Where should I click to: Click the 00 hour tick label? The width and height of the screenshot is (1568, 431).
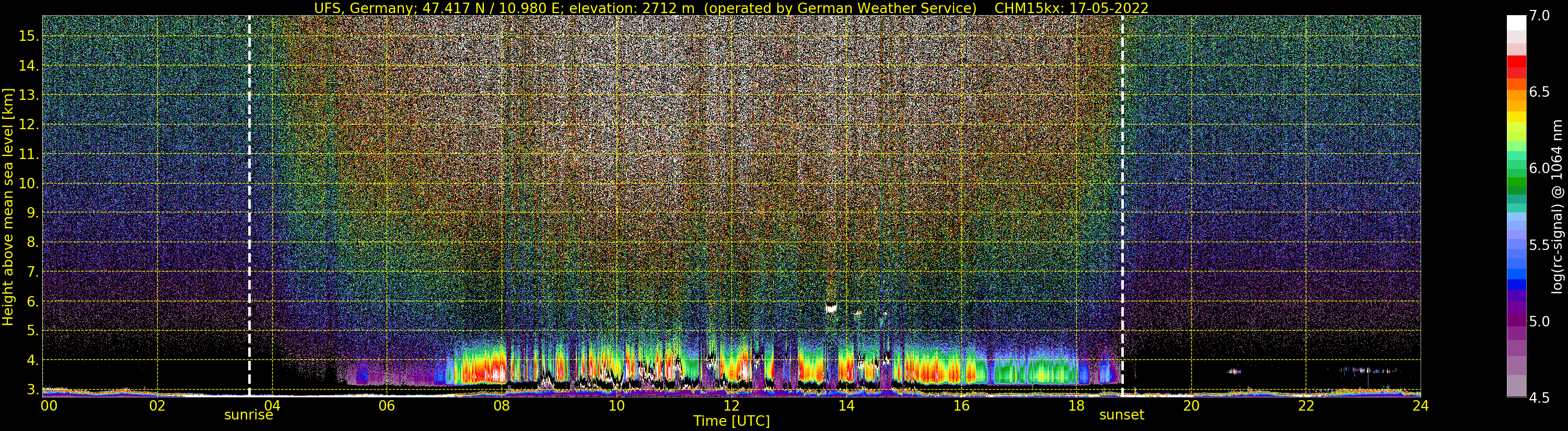(x=49, y=405)
